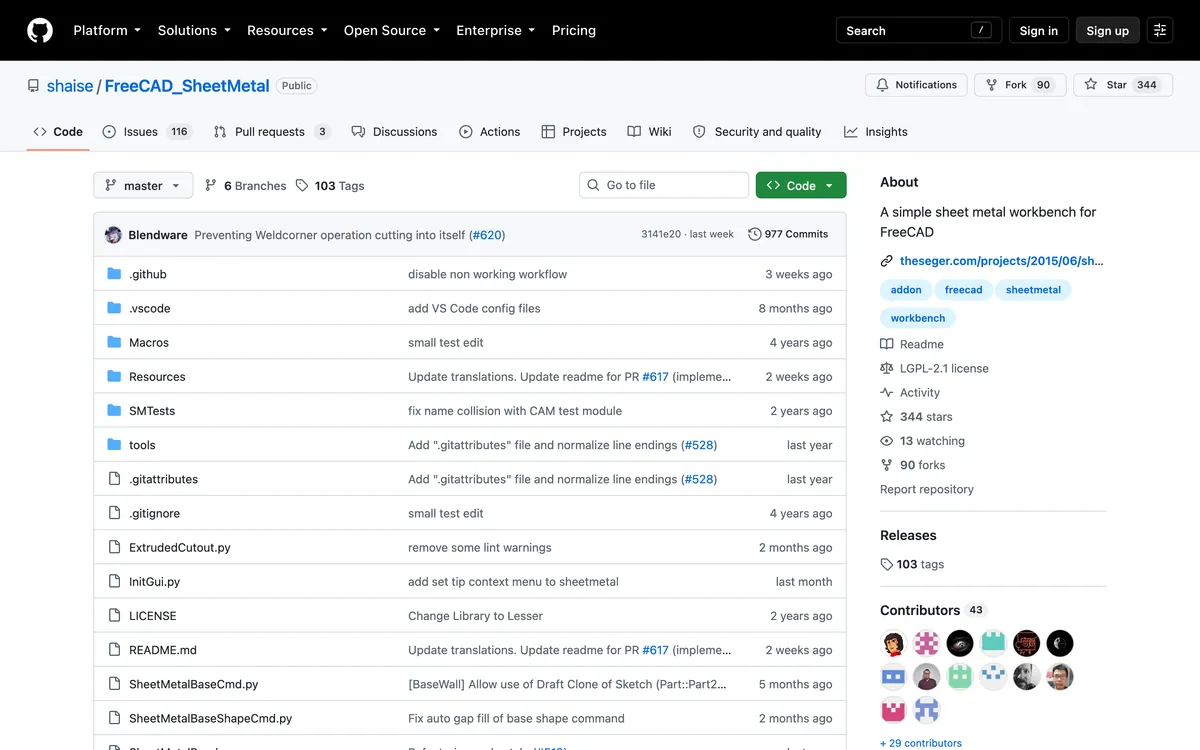
Task: Open the Pricing page
Action: [x=574, y=30]
